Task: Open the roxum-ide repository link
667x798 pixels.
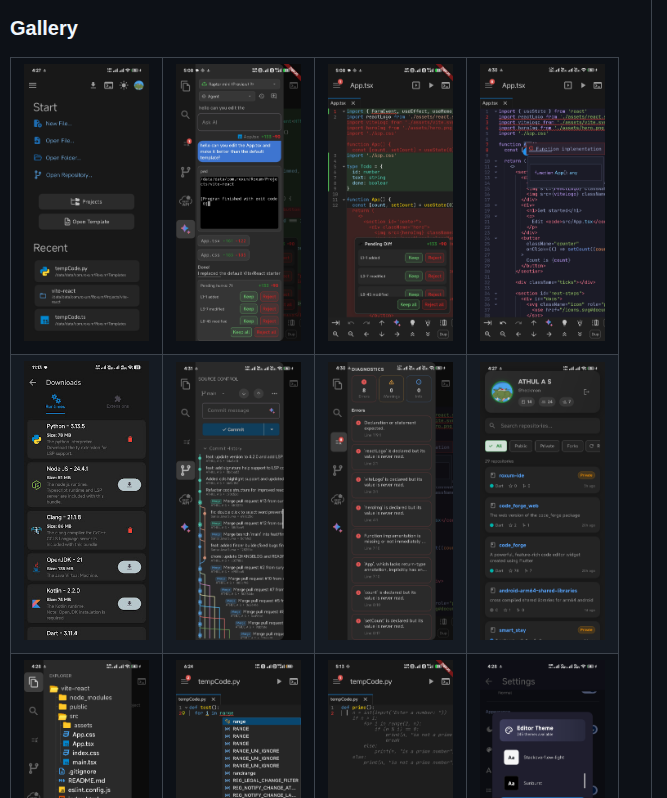Action: (x=511, y=475)
